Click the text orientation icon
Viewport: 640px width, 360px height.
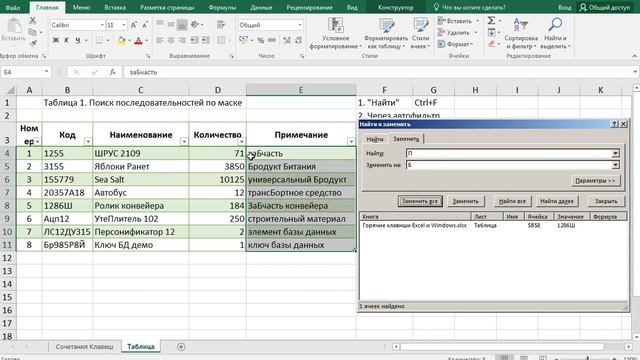195,24
